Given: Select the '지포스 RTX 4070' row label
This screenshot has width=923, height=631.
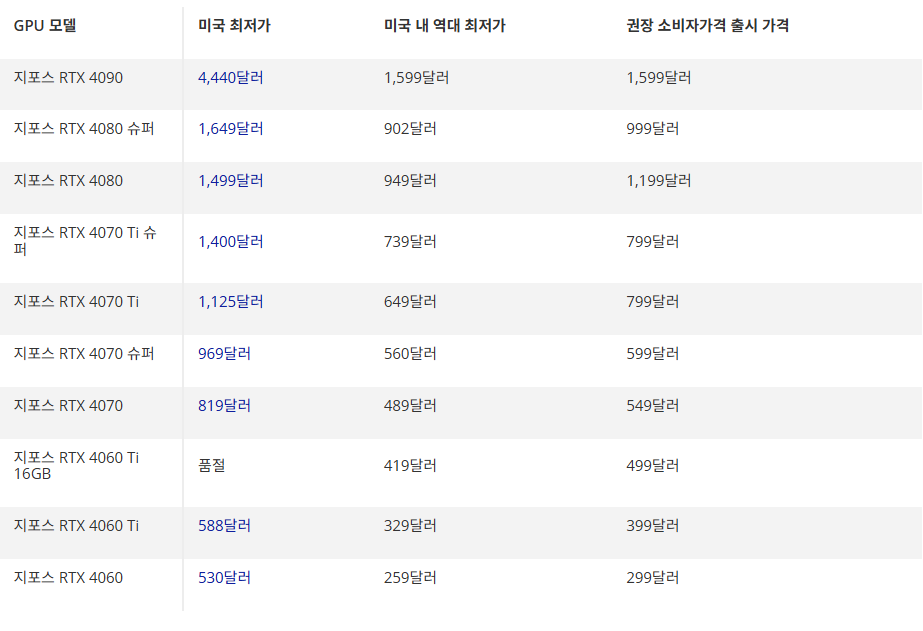Looking at the screenshot, I should coord(68,405).
